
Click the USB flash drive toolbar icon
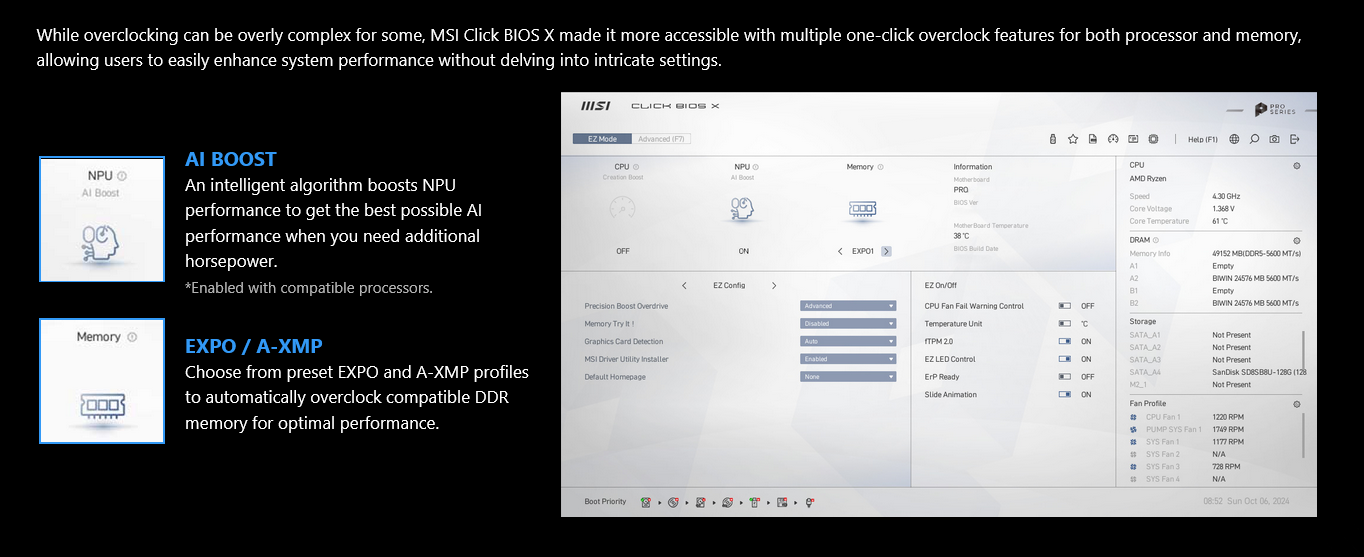pyautogui.click(x=1052, y=139)
